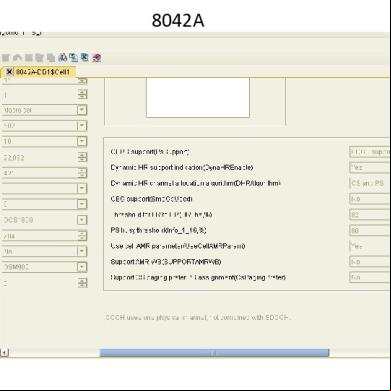Click the Support AMR WB value field
The height and width of the screenshot is (391, 391).
[370, 262]
